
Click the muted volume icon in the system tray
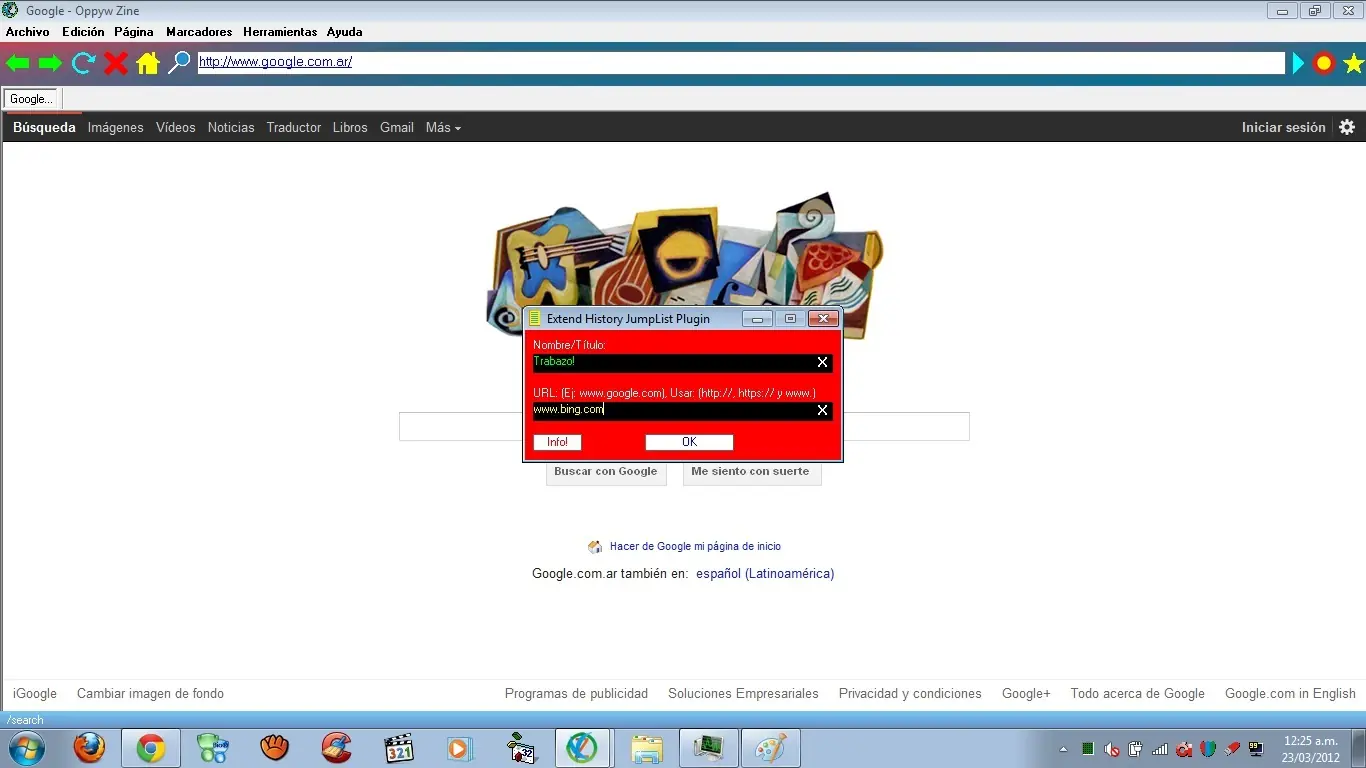pyautogui.click(x=1111, y=749)
